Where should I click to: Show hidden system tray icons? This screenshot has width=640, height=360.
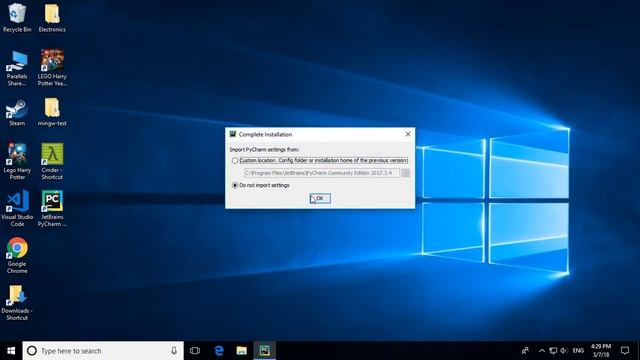point(542,351)
